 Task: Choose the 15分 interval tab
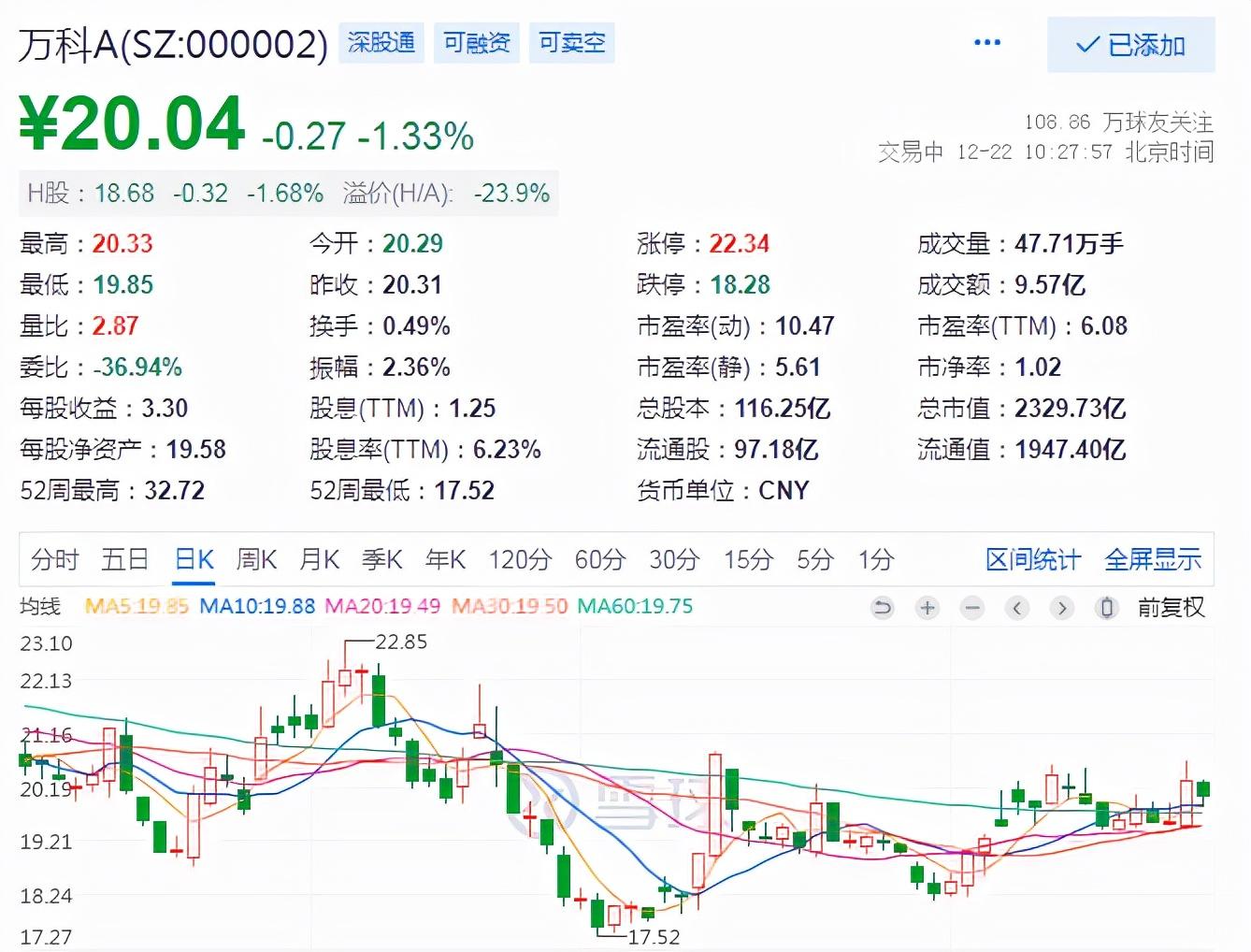748,559
